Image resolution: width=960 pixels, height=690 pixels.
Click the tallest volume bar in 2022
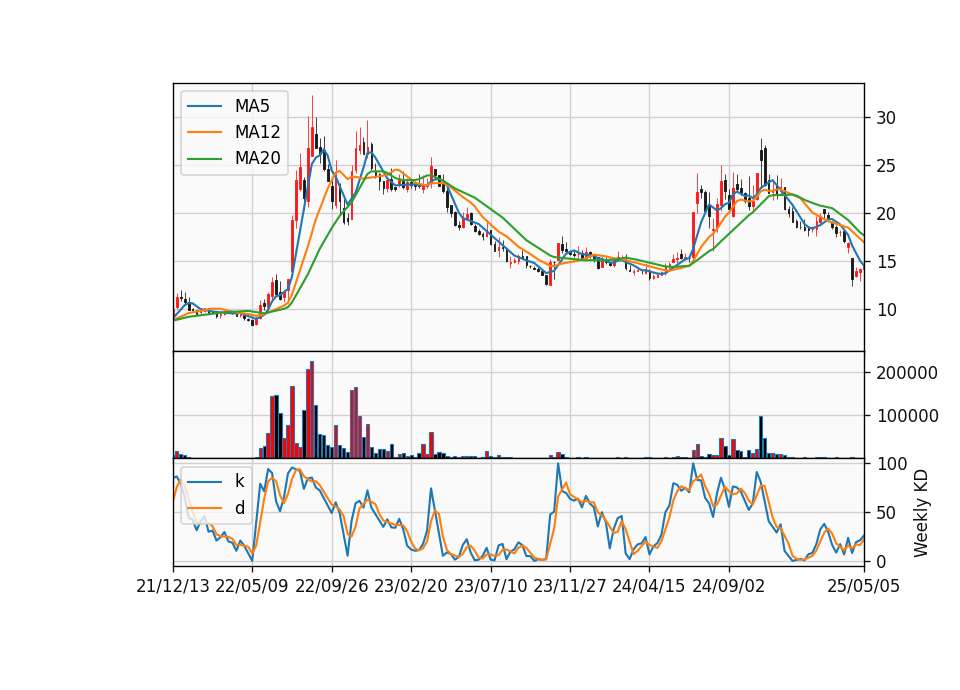pos(312,410)
